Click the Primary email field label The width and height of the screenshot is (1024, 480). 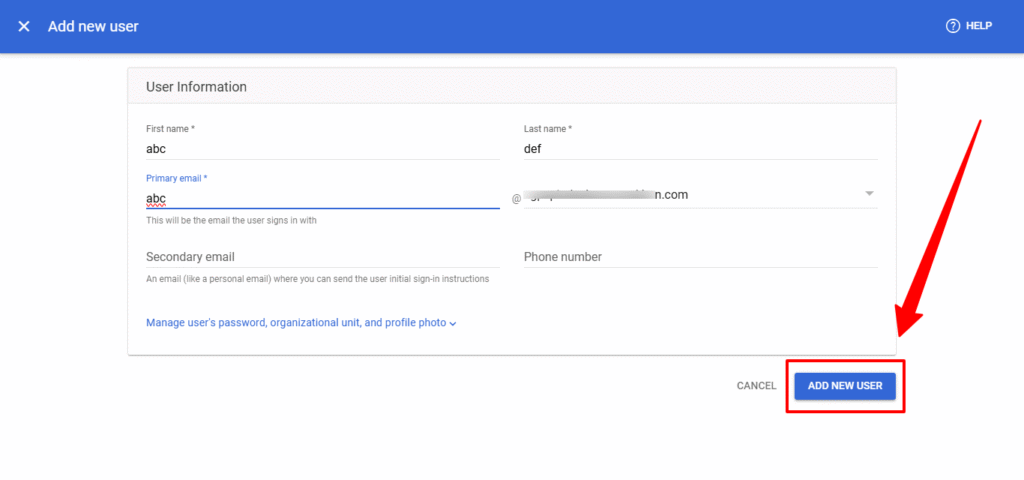click(x=177, y=178)
